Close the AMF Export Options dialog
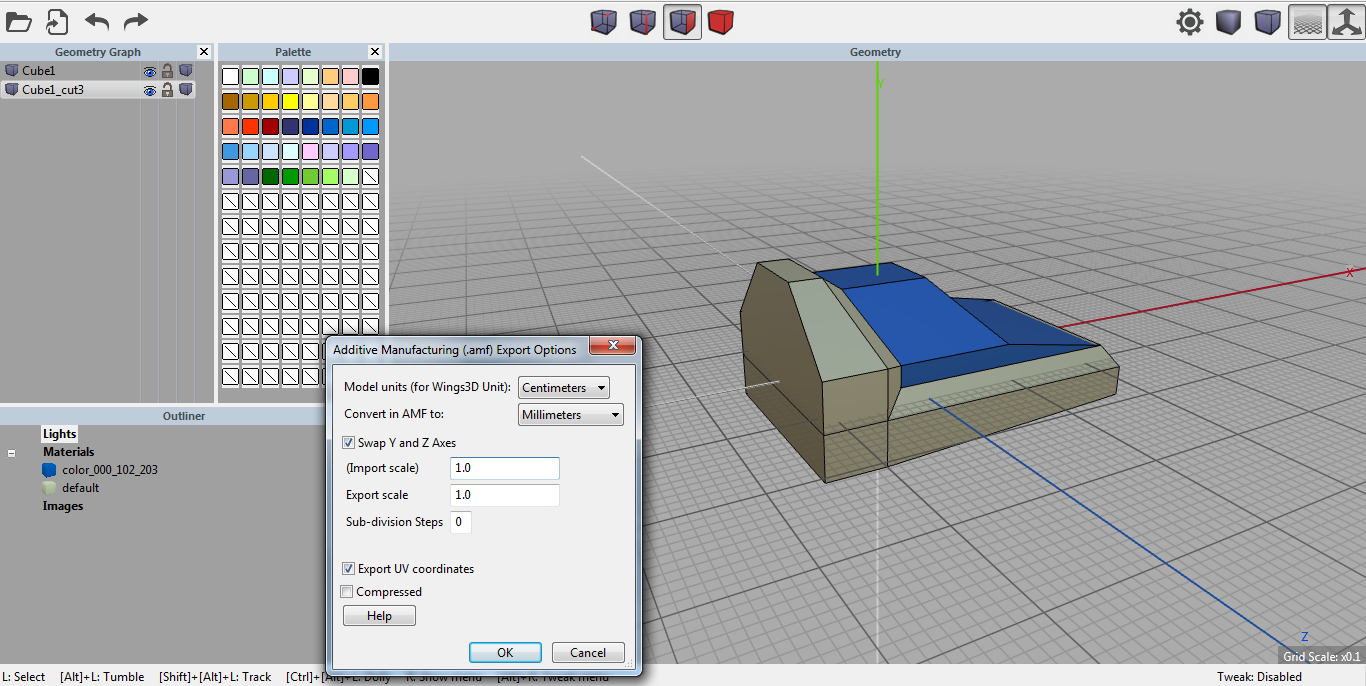 pos(612,346)
